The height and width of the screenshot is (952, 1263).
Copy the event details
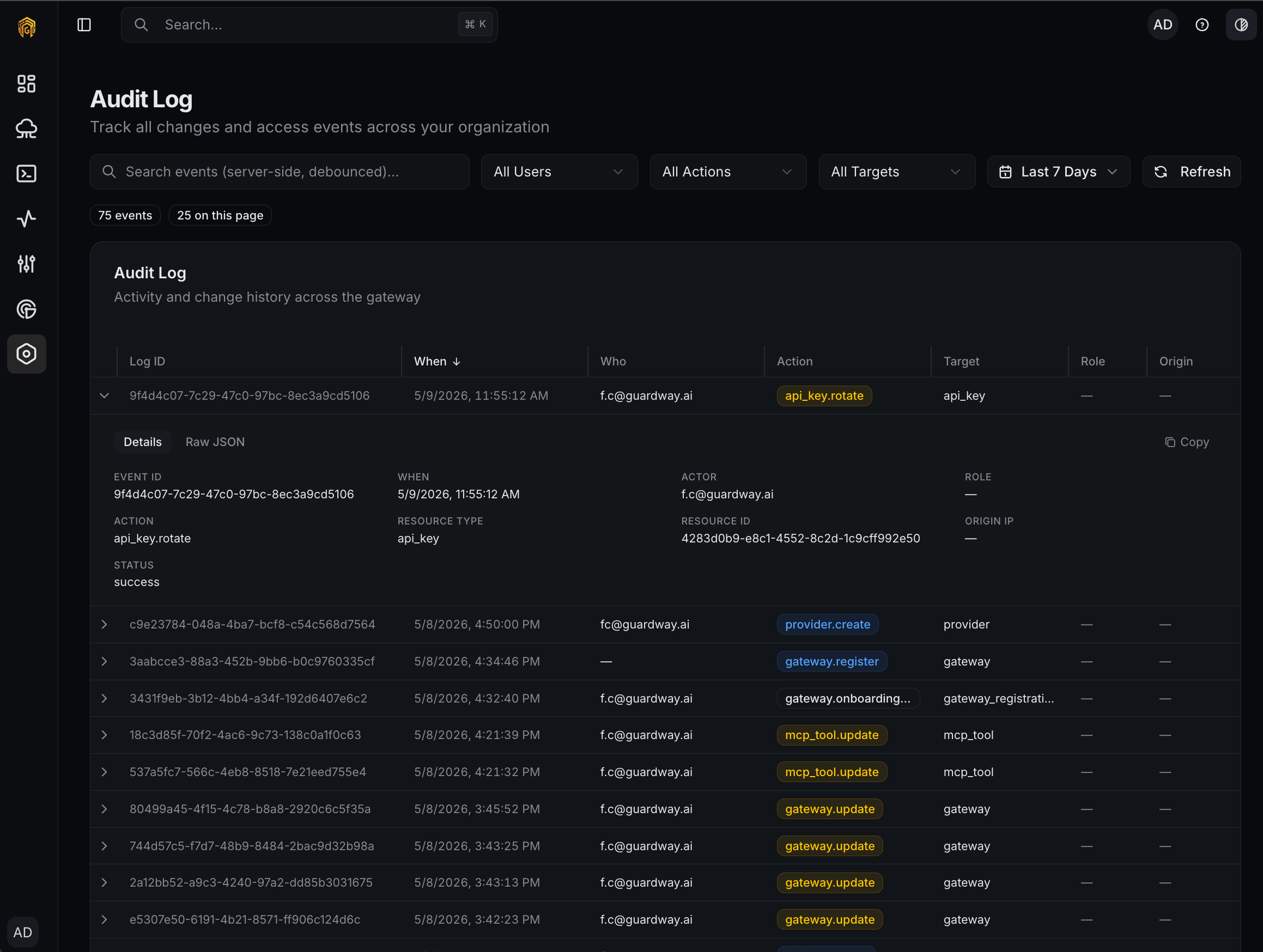pos(1187,442)
